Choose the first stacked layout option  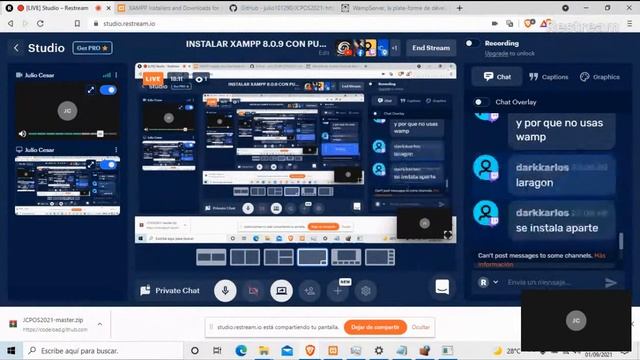[x=211, y=258]
